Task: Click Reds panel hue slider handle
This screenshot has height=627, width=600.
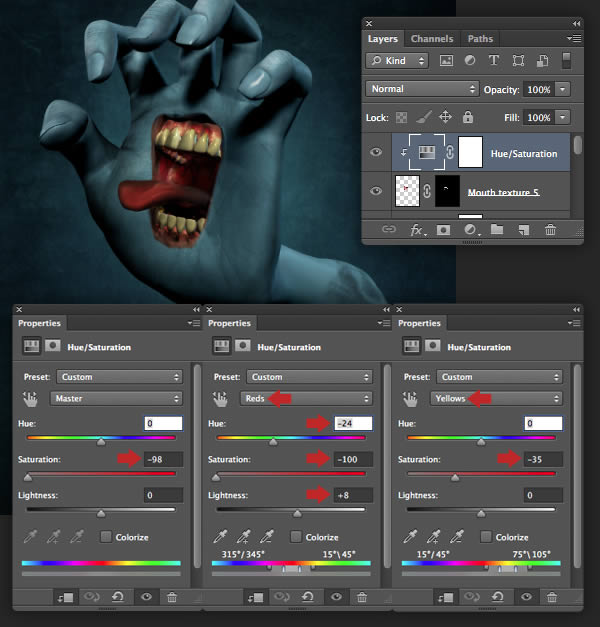Action: click(x=273, y=441)
